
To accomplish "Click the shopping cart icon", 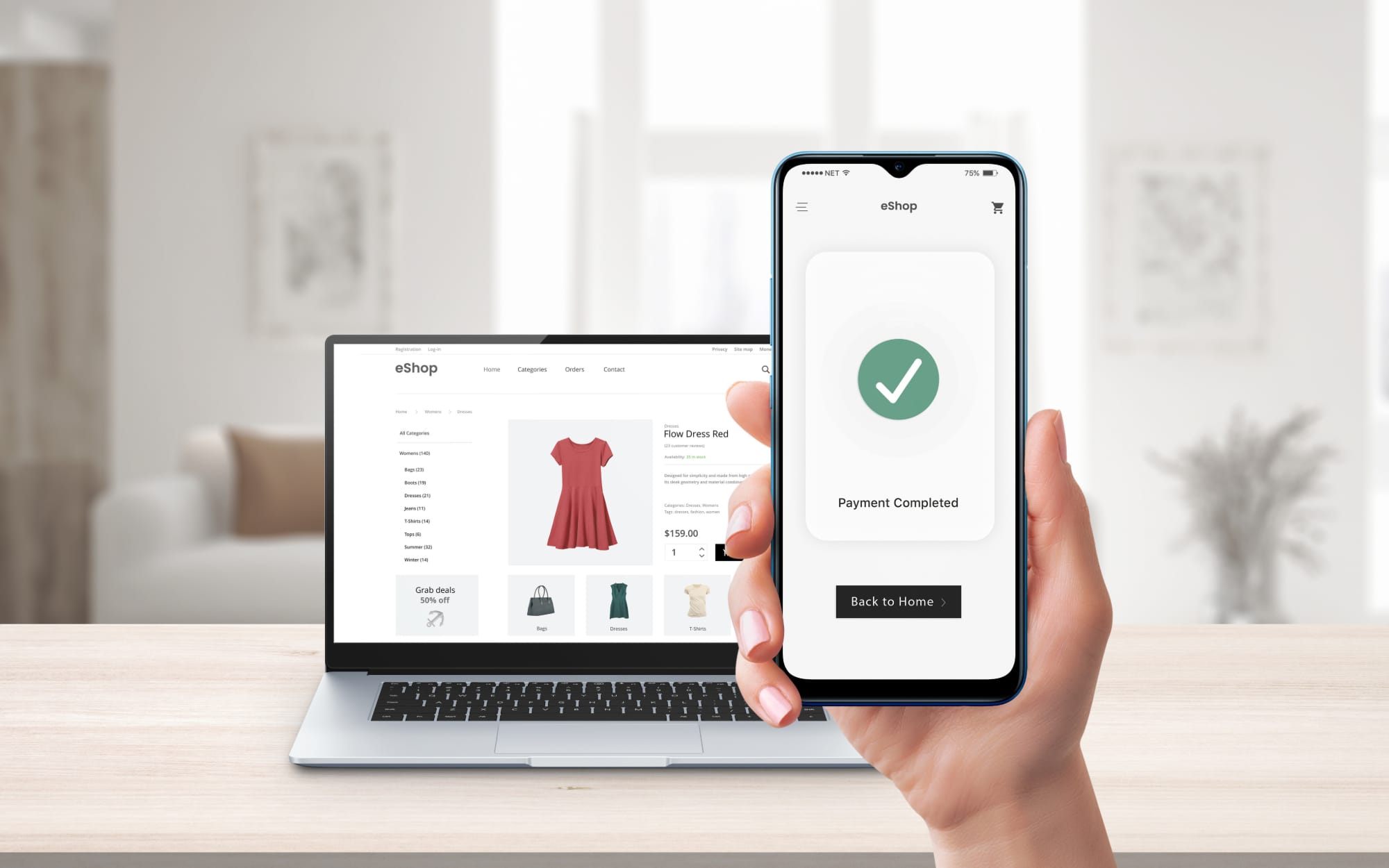I will pyautogui.click(x=997, y=207).
